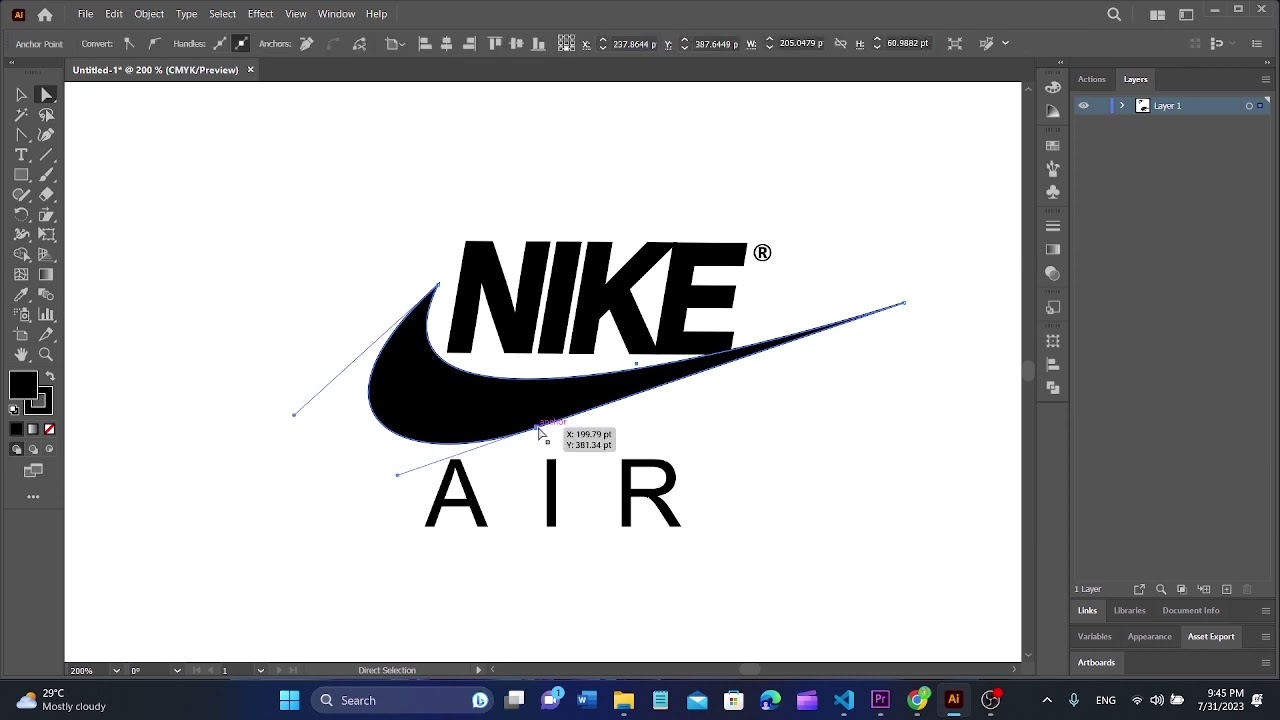
Task: Click the Locate Object magnifier in Layers panel
Action: (1161, 589)
